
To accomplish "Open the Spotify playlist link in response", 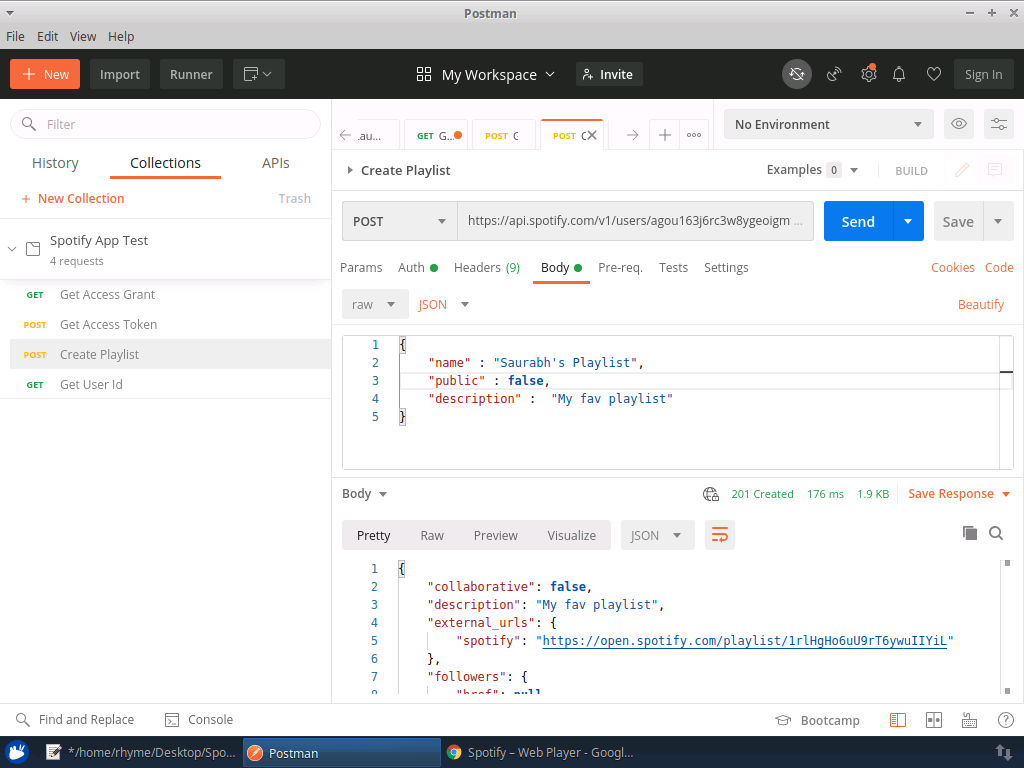I will click(x=745, y=641).
